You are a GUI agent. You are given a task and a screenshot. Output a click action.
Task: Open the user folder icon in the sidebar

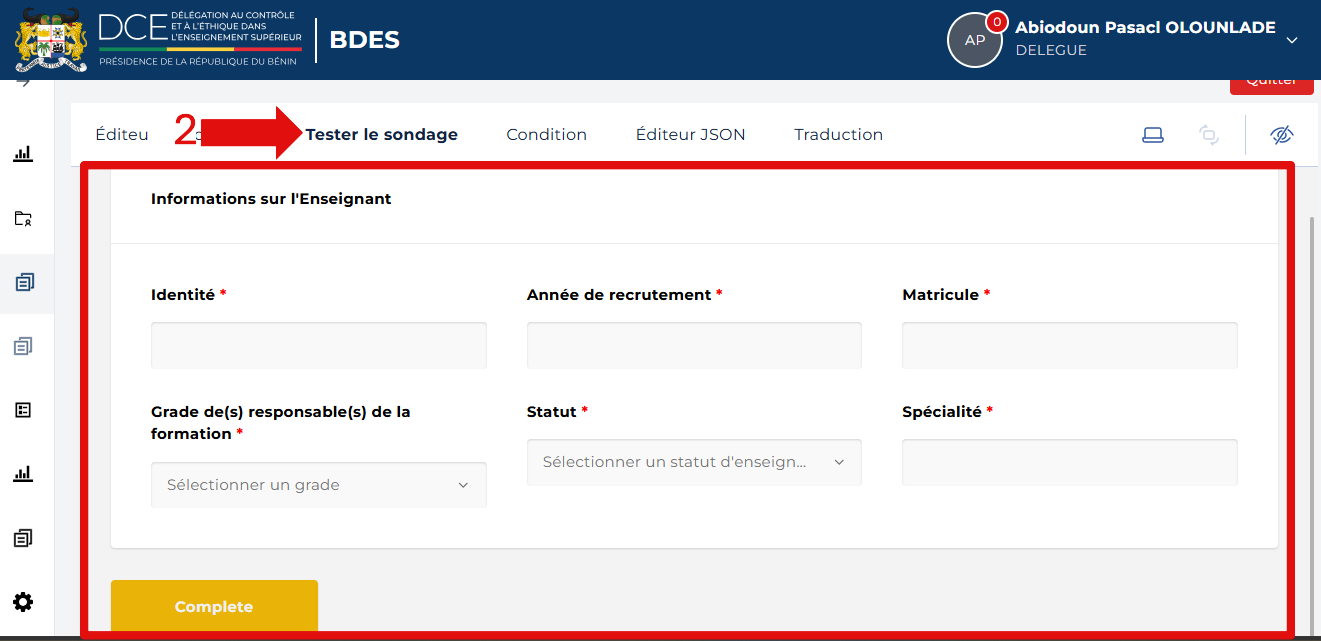23,218
